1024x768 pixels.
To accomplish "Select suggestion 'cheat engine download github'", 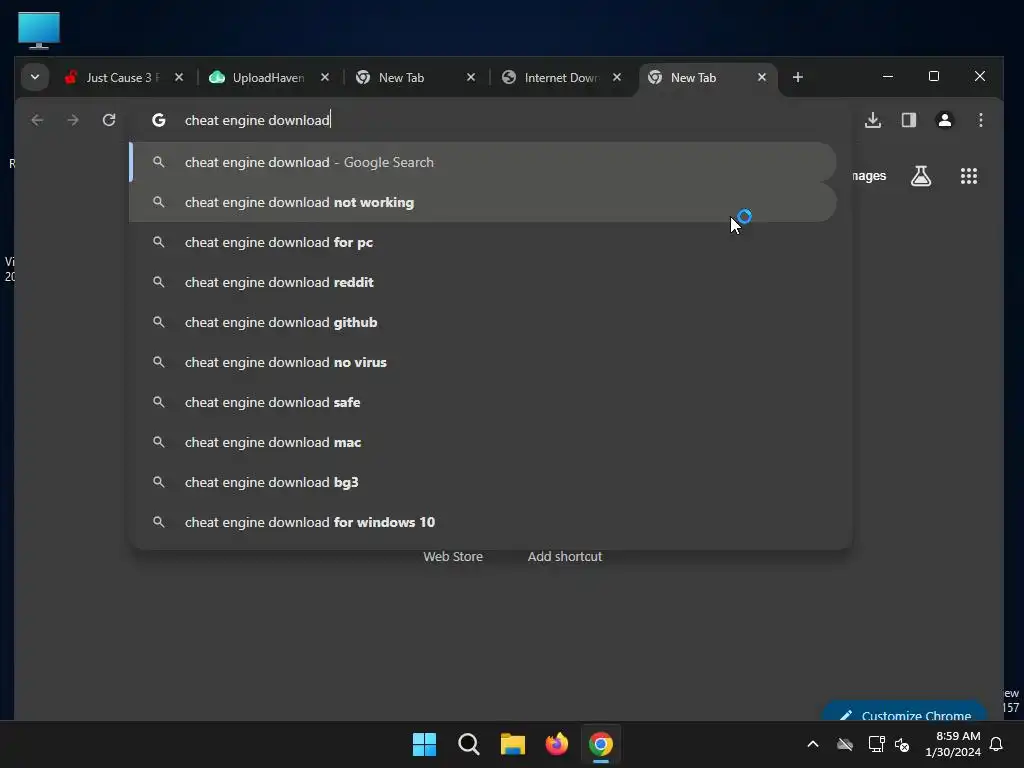I will click(x=483, y=322).
